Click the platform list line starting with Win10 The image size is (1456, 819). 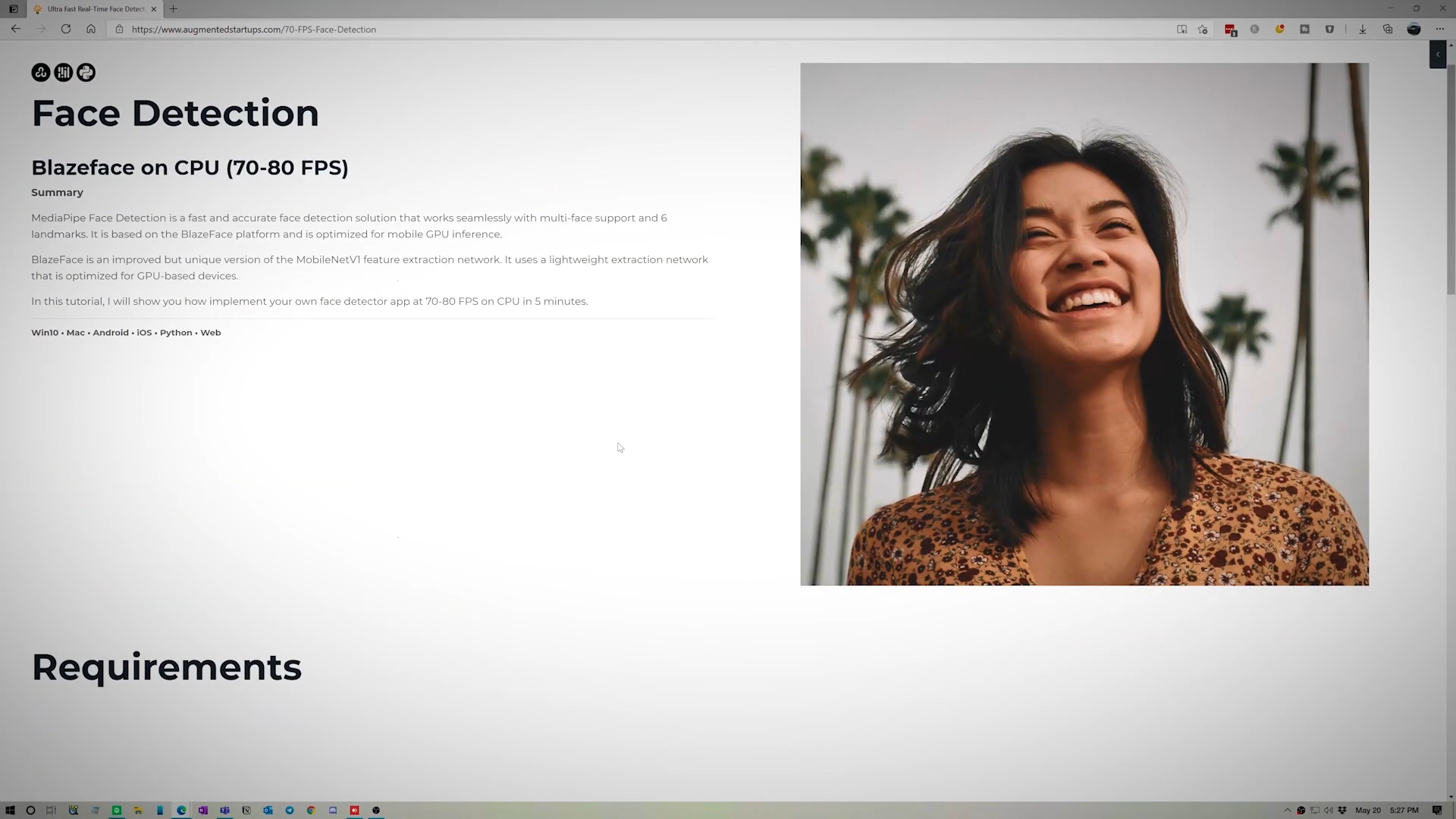[x=126, y=332]
